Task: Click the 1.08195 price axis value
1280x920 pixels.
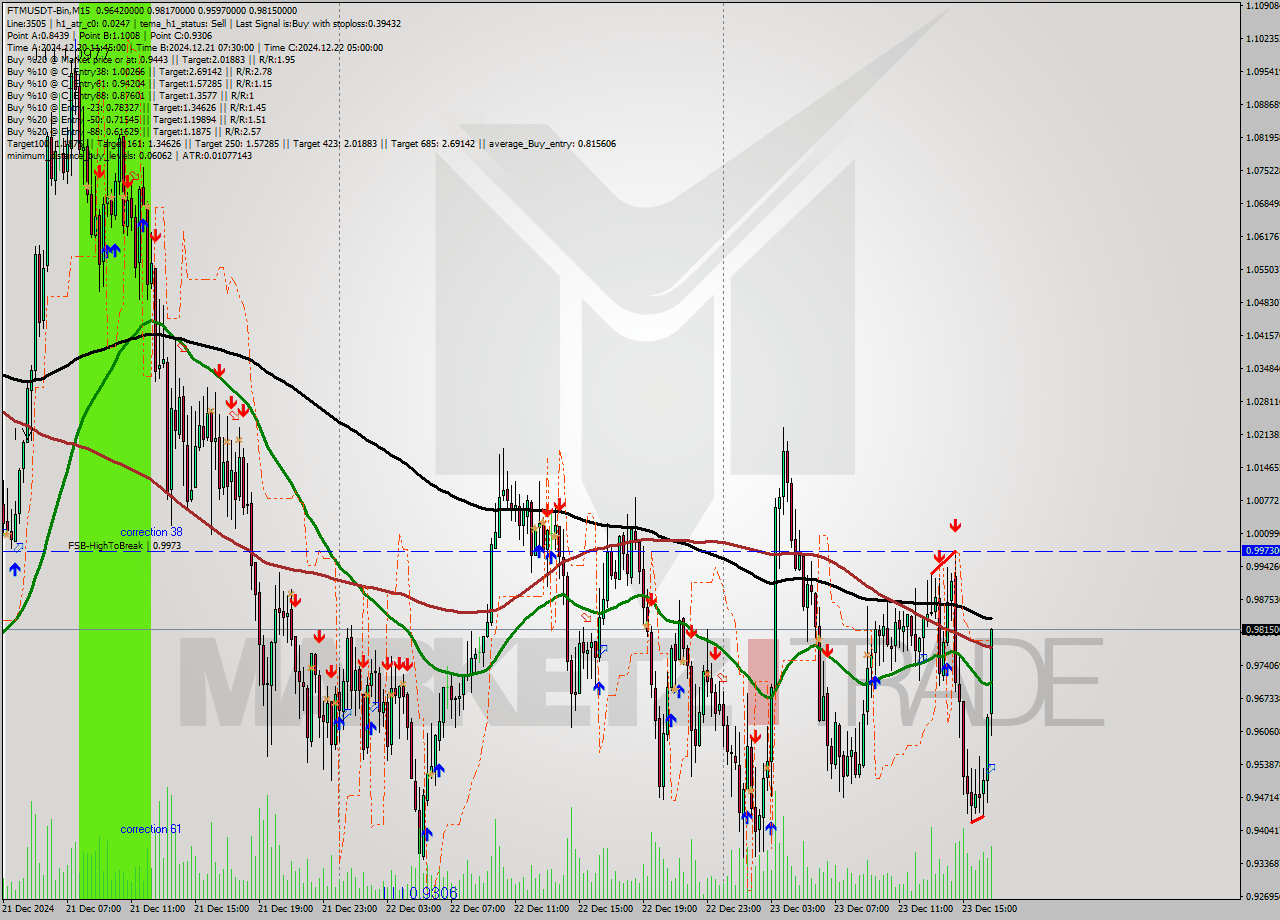Action: pos(1263,138)
